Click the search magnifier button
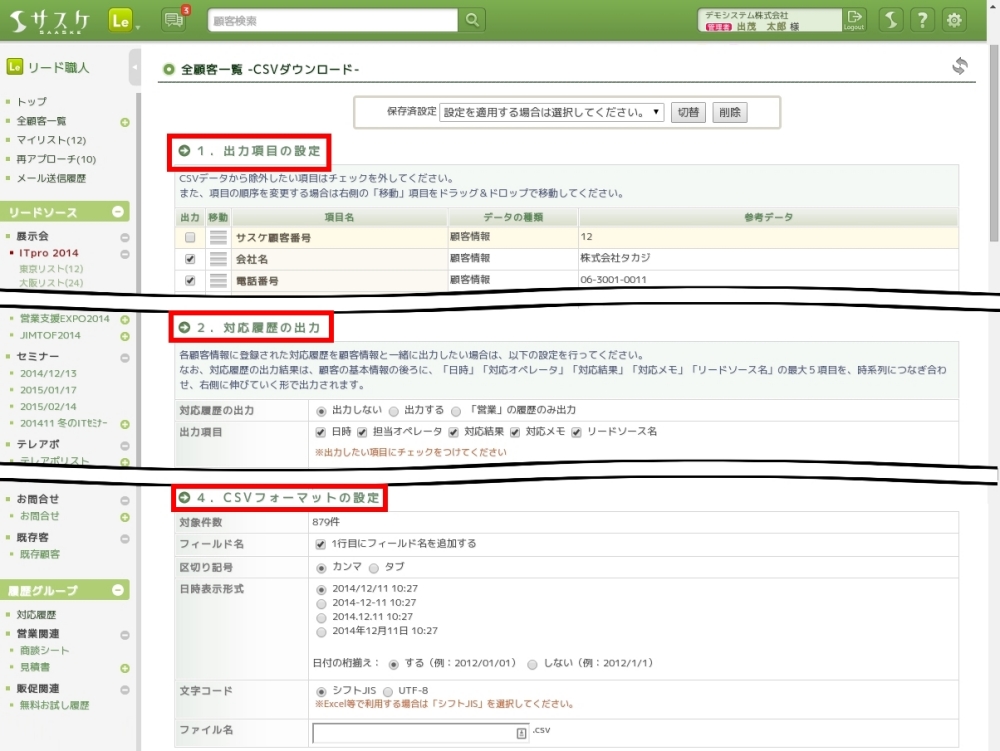This screenshot has height=751, width=1000. pyautogui.click(x=472, y=20)
